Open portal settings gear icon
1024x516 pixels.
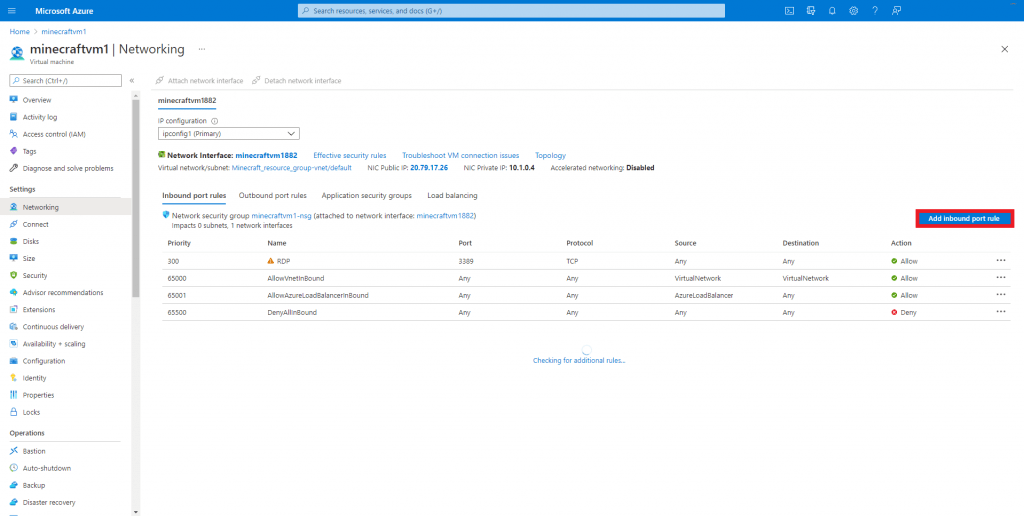[853, 10]
